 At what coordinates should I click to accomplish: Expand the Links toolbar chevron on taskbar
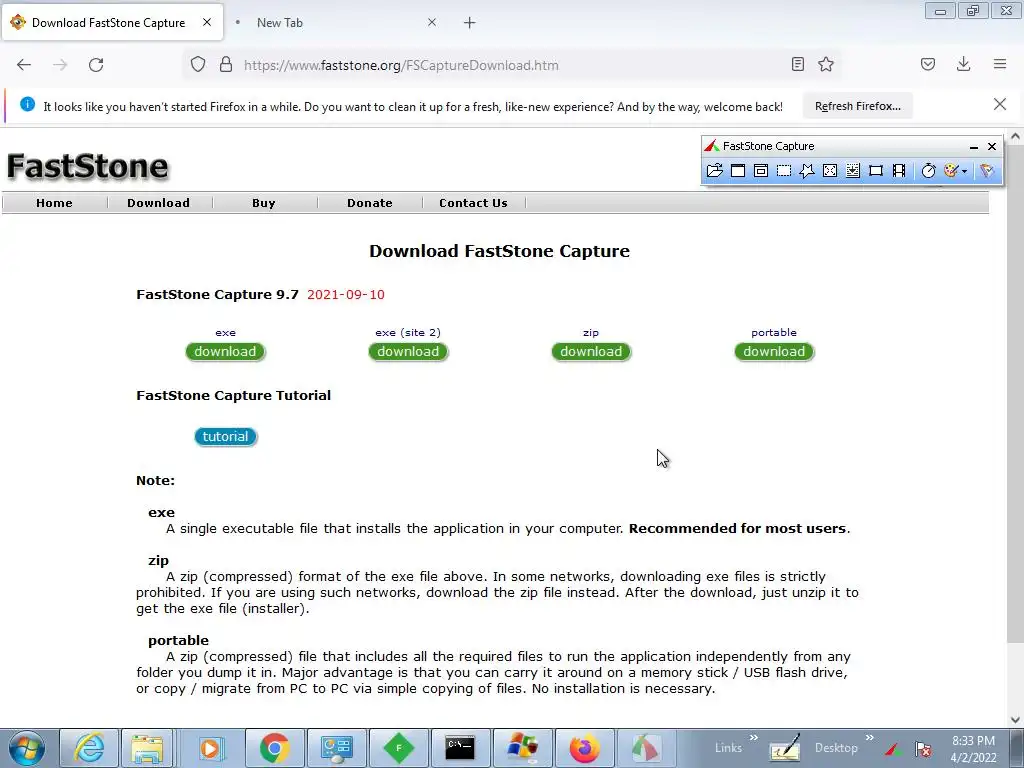(x=754, y=737)
